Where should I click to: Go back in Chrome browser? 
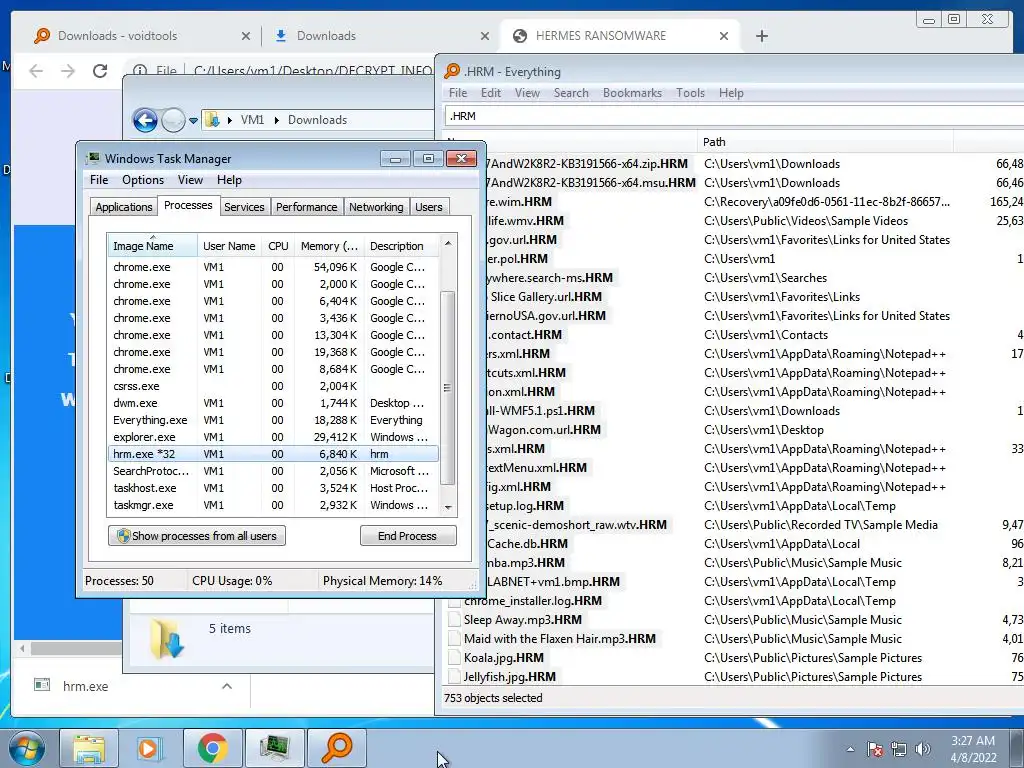37,71
